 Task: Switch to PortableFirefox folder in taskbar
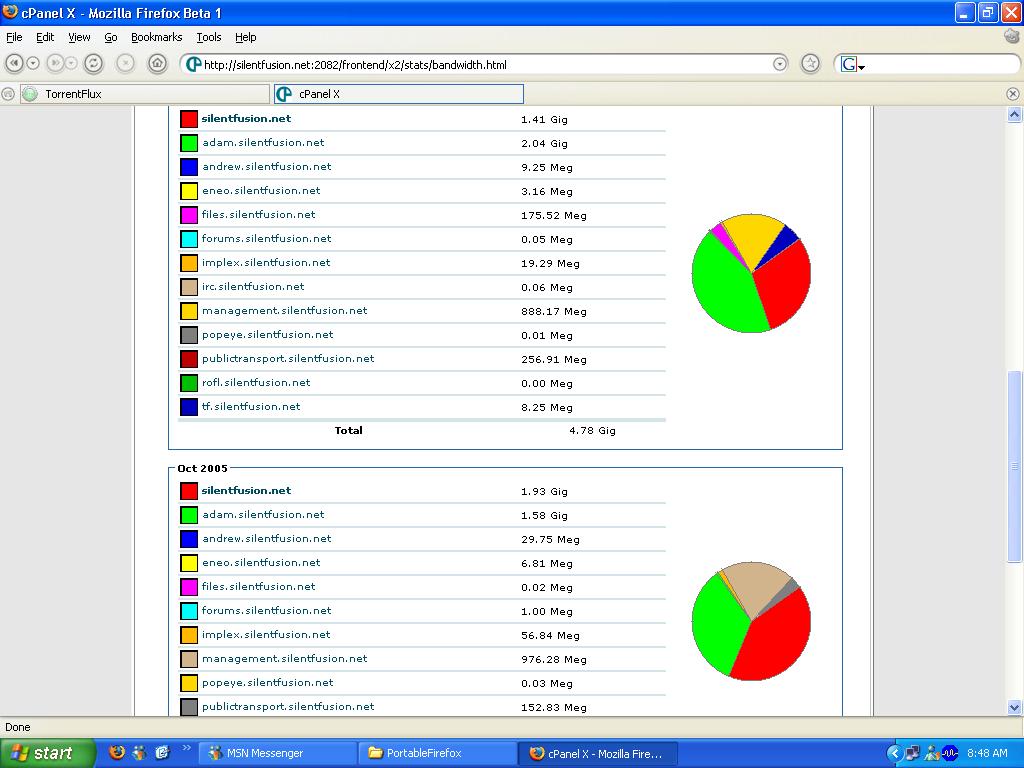[x=439, y=753]
